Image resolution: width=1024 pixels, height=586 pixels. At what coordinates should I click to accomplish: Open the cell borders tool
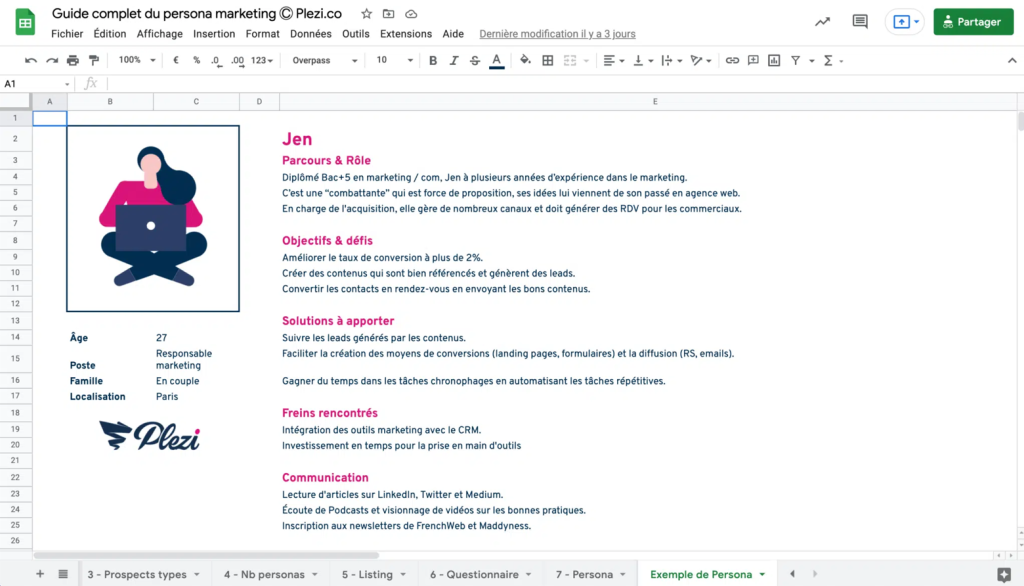click(548, 60)
